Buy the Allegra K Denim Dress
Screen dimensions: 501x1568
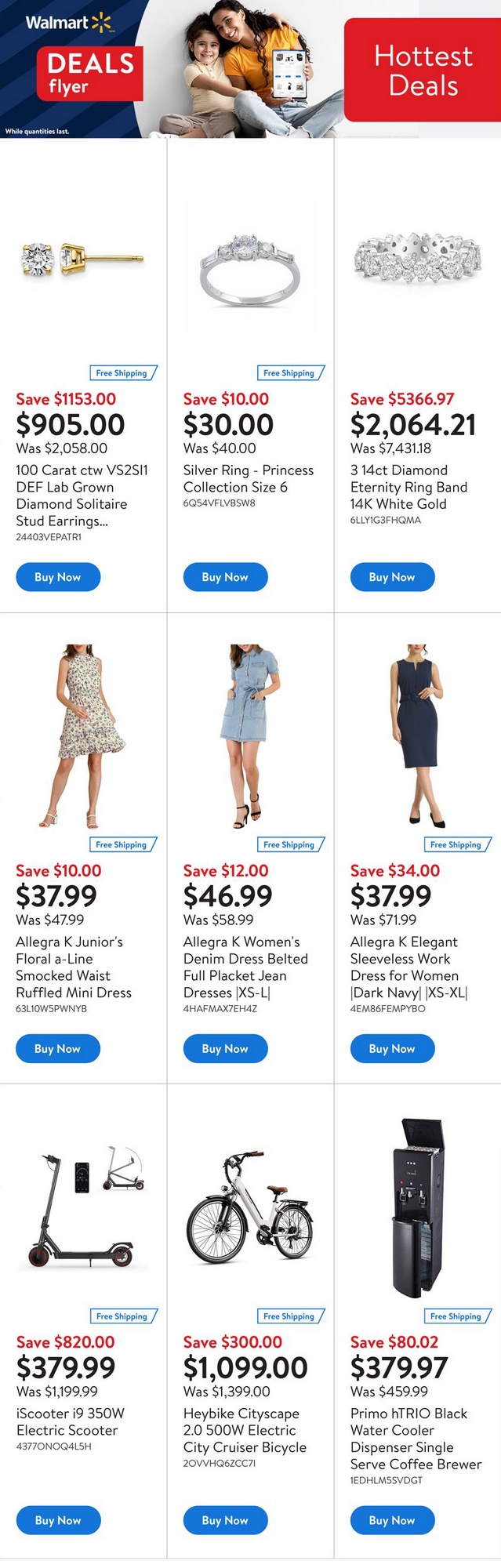pyautogui.click(x=225, y=1048)
